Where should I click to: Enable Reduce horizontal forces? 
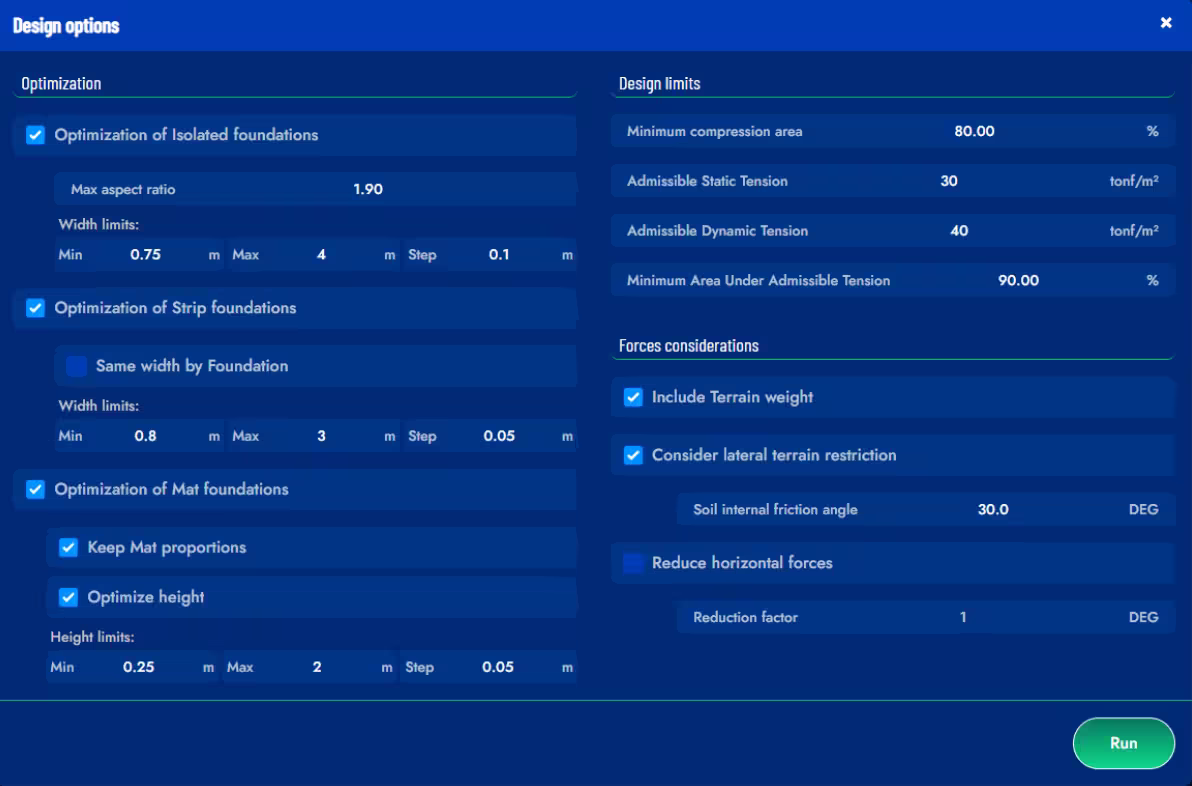pos(632,563)
